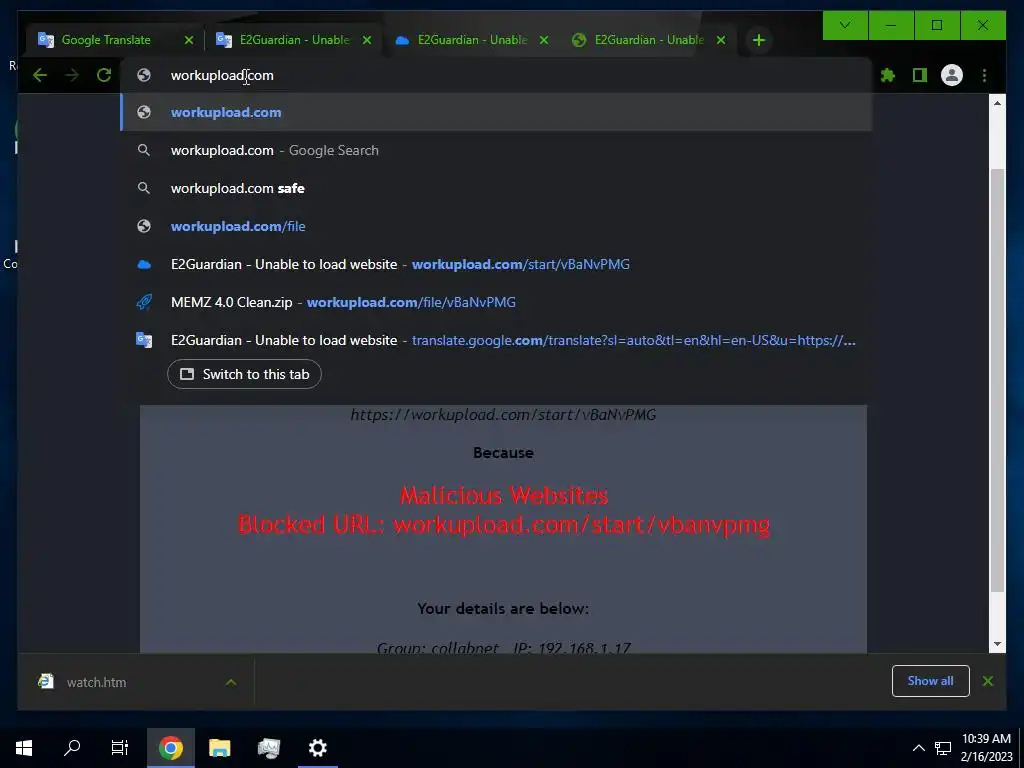Click the search magnifier icon beside 'workupload.com safe'
Image resolution: width=1024 pixels, height=768 pixels.
click(144, 188)
